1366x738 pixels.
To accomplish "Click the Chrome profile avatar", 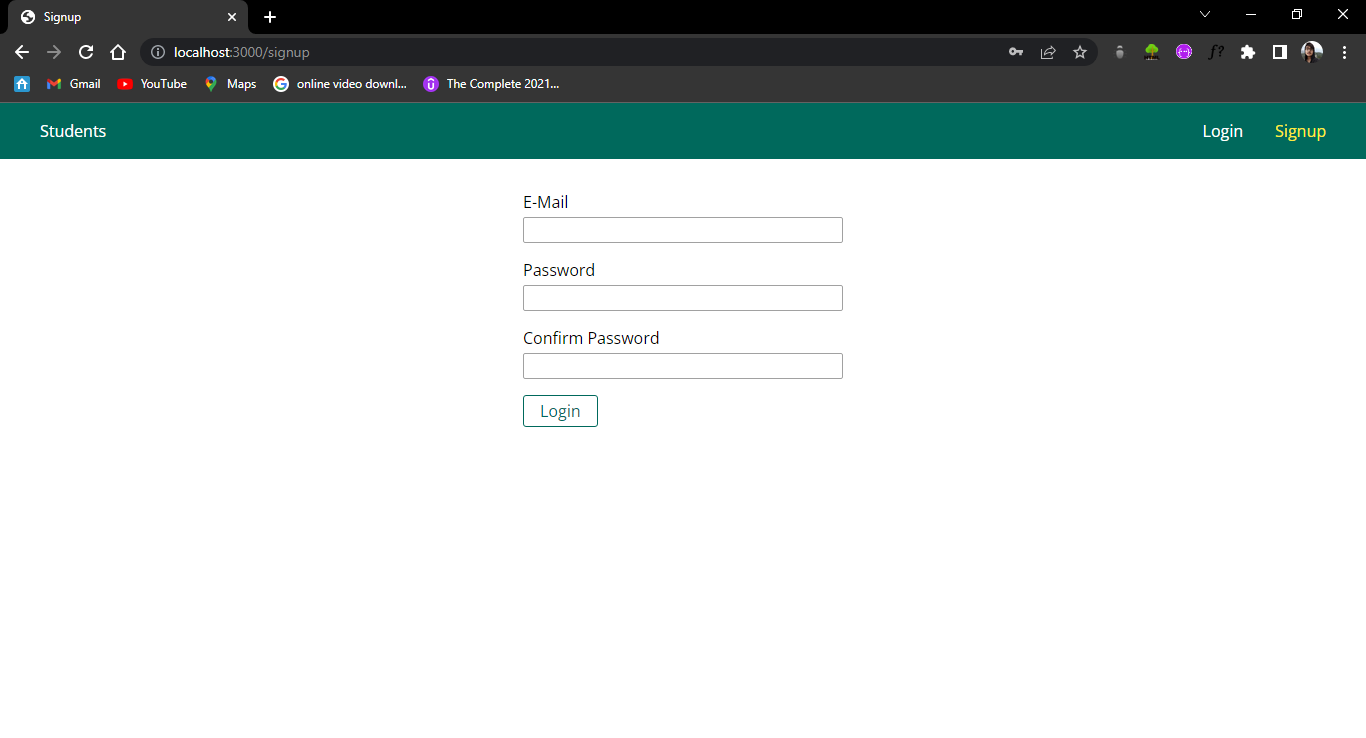I will click(1311, 52).
